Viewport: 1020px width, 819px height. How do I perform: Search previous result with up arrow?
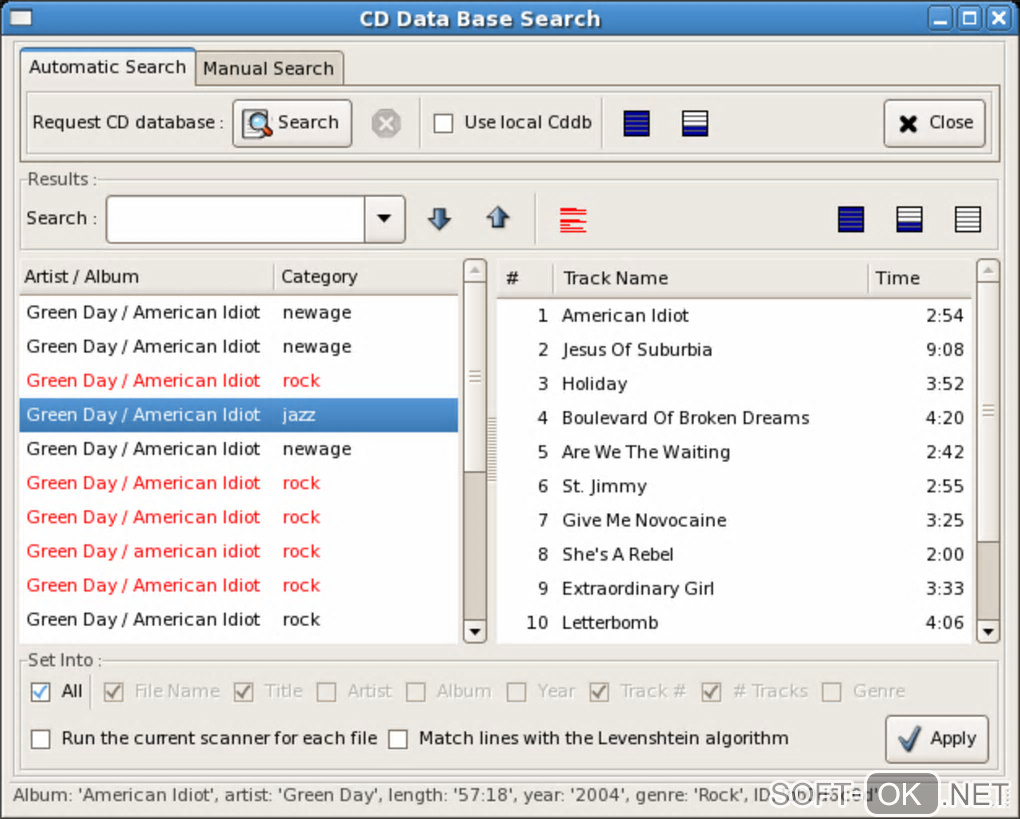pos(498,218)
